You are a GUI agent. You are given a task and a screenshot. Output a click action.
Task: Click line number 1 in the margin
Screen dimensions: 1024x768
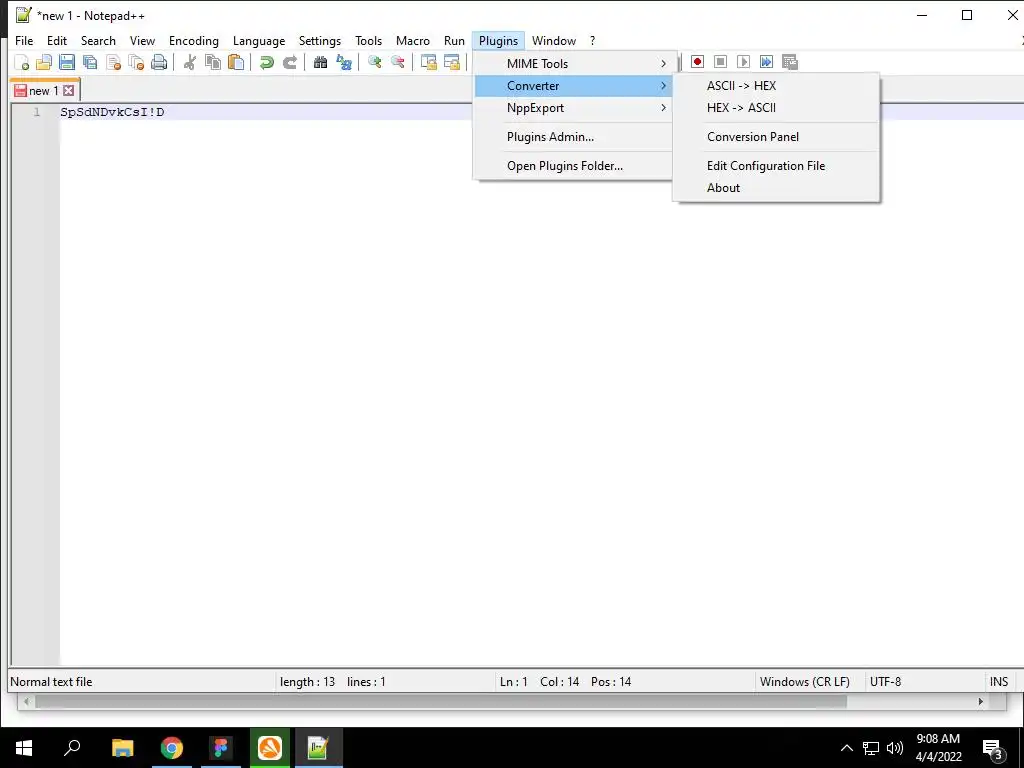point(37,112)
